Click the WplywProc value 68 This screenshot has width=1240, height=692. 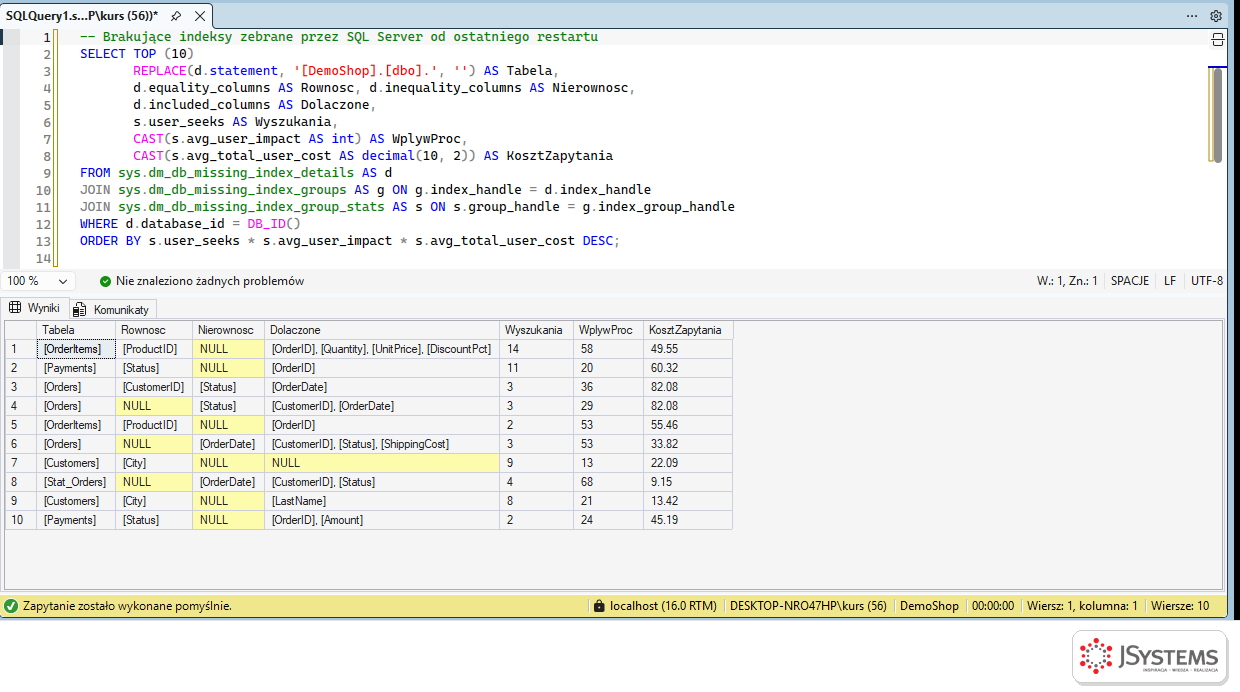(x=608, y=482)
